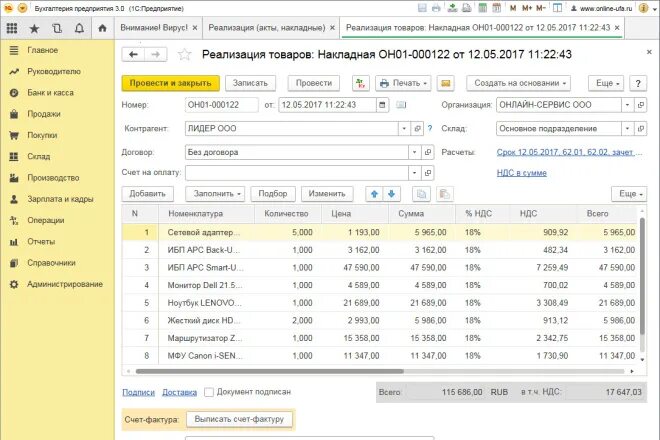Click the forward arrow navigation button

click(156, 54)
